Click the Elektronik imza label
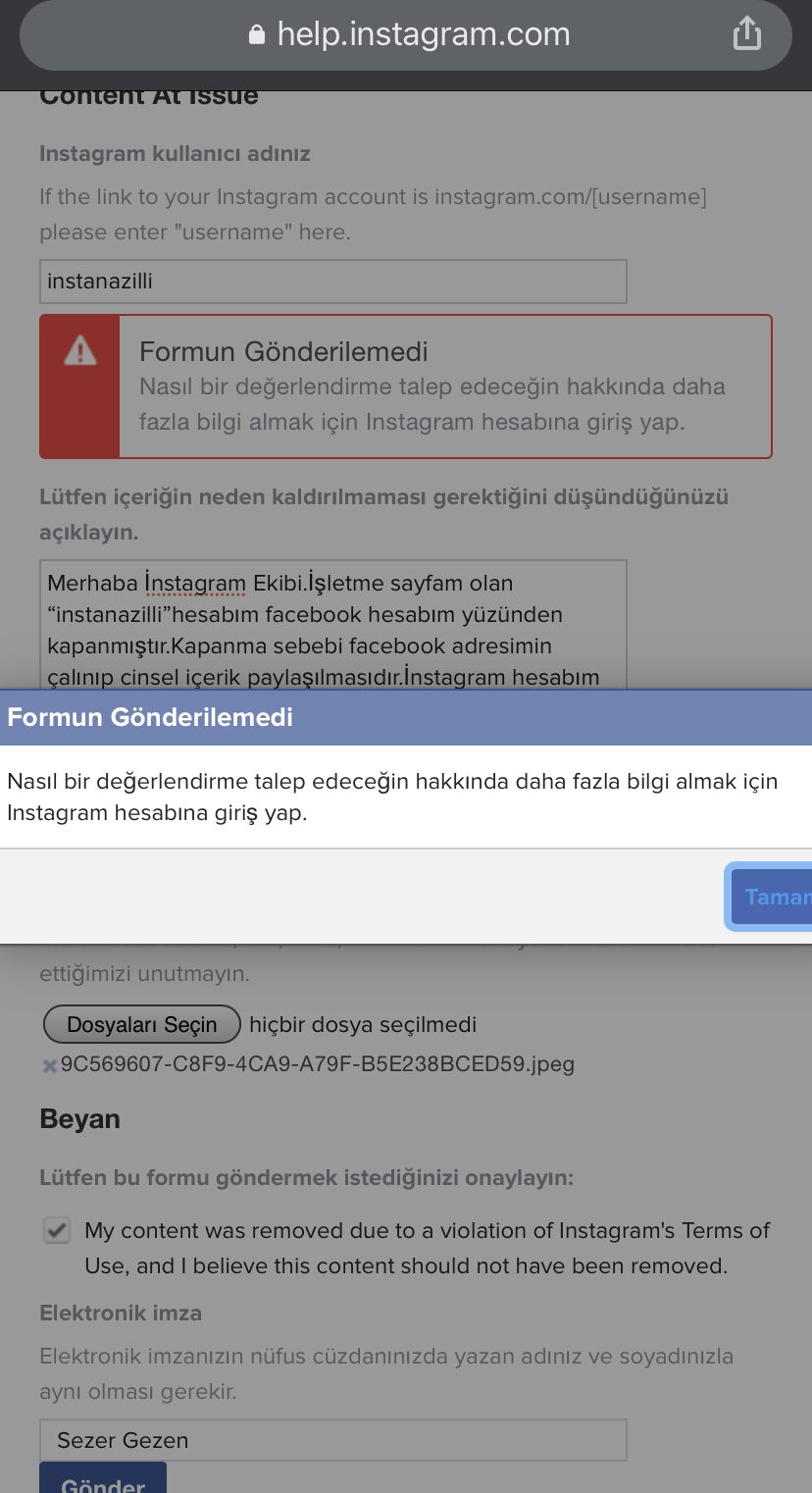The width and height of the screenshot is (812, 1493). click(x=121, y=1313)
